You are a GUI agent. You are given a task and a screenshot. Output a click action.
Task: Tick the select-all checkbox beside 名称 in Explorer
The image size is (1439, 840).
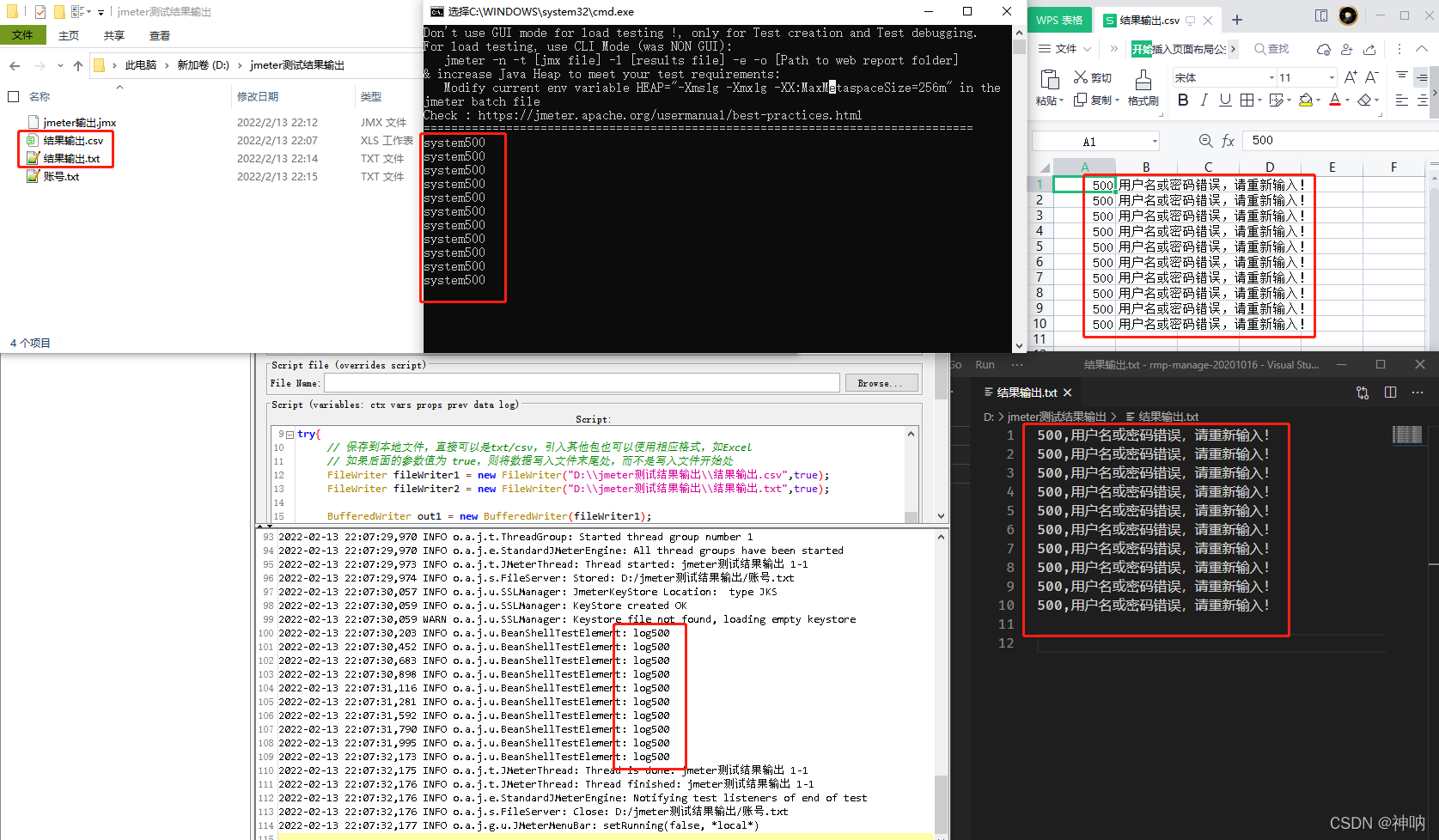14,96
